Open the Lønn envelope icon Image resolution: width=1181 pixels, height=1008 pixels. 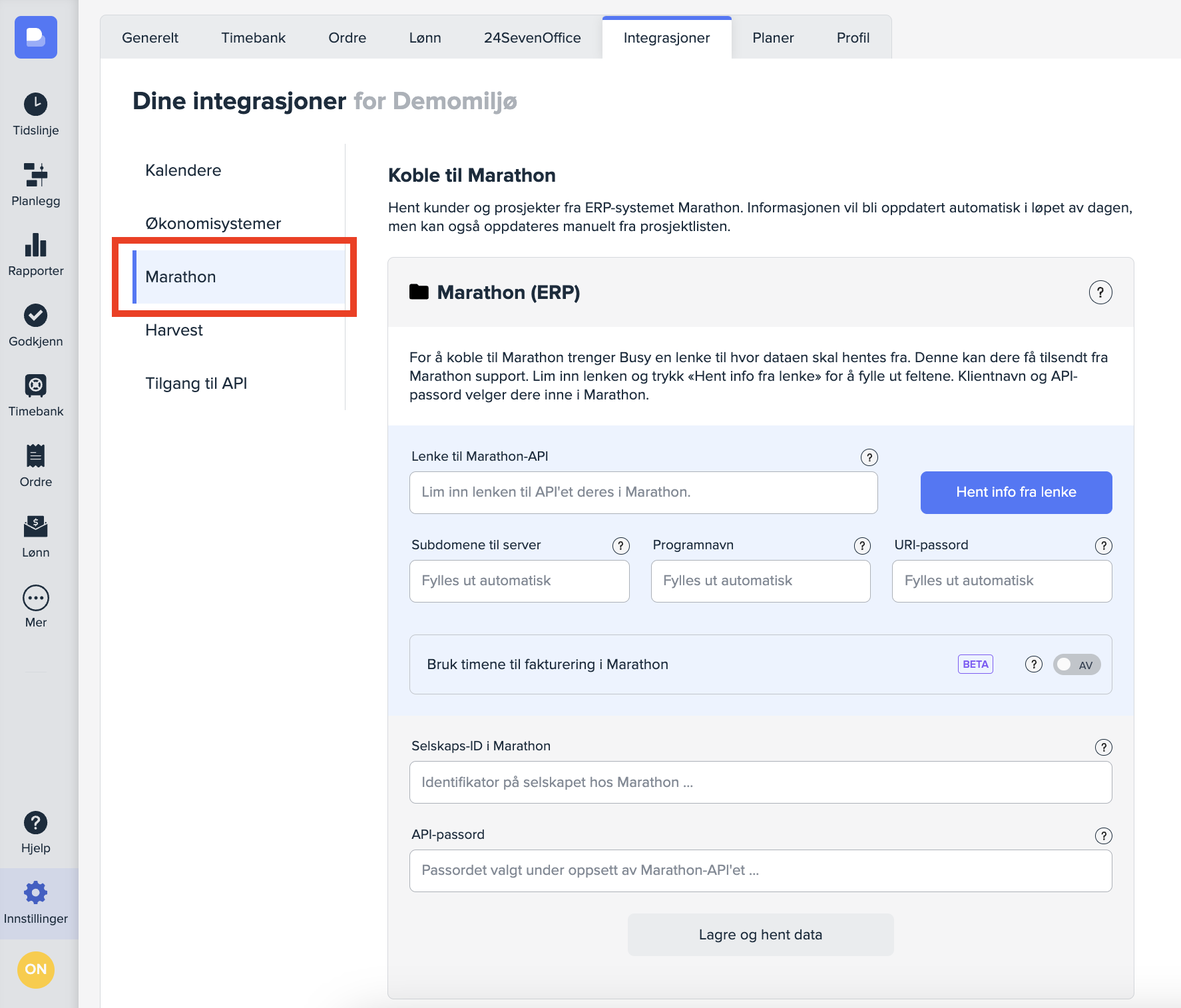36,526
